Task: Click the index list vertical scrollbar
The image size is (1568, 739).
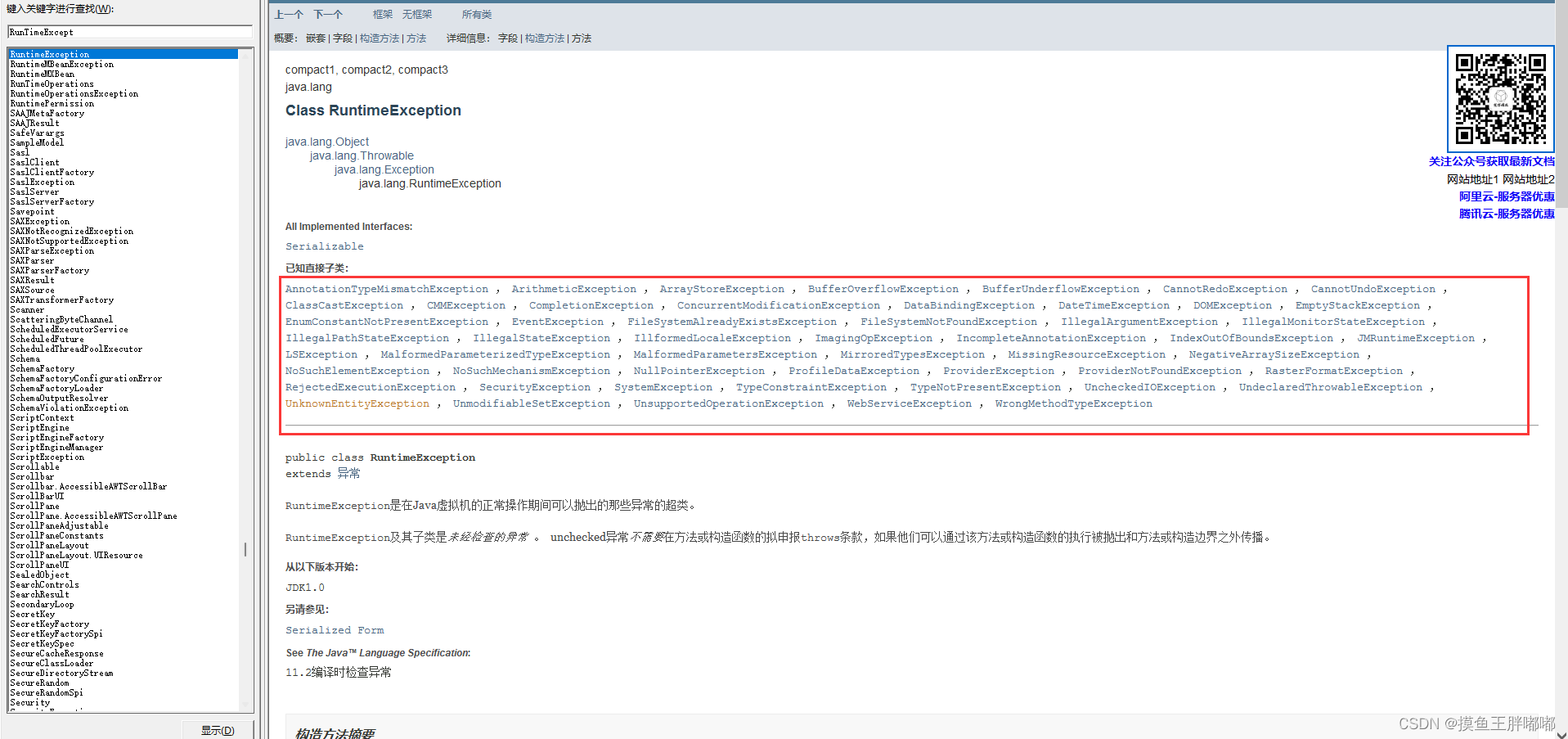Action: [x=245, y=380]
